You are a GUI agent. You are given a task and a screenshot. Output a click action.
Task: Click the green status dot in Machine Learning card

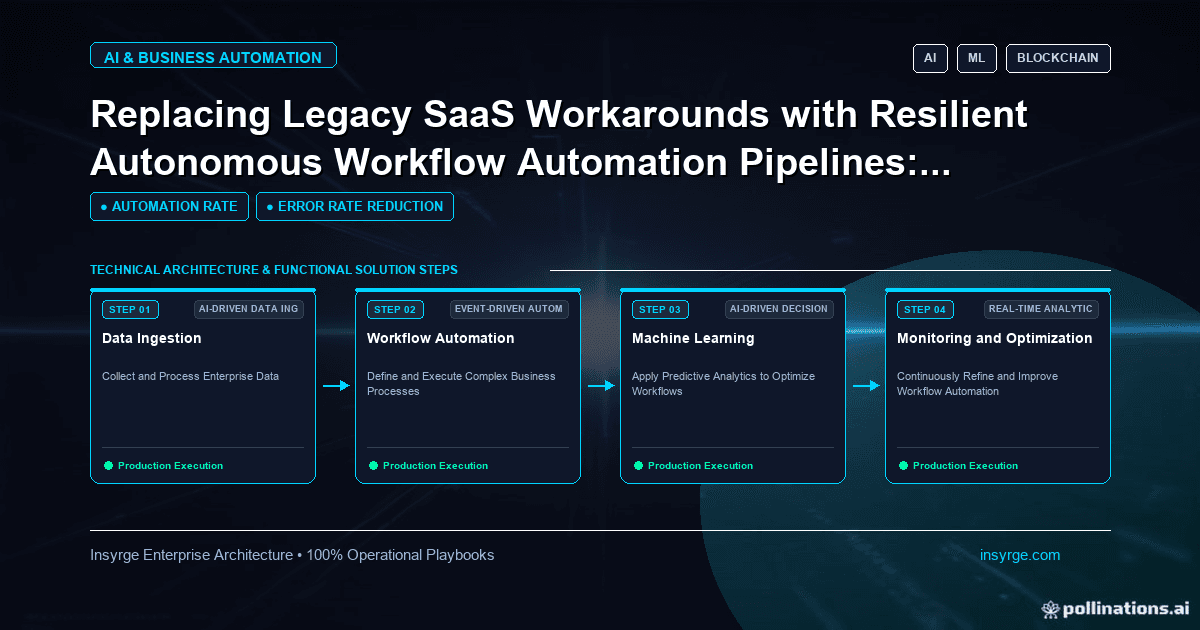tap(638, 465)
